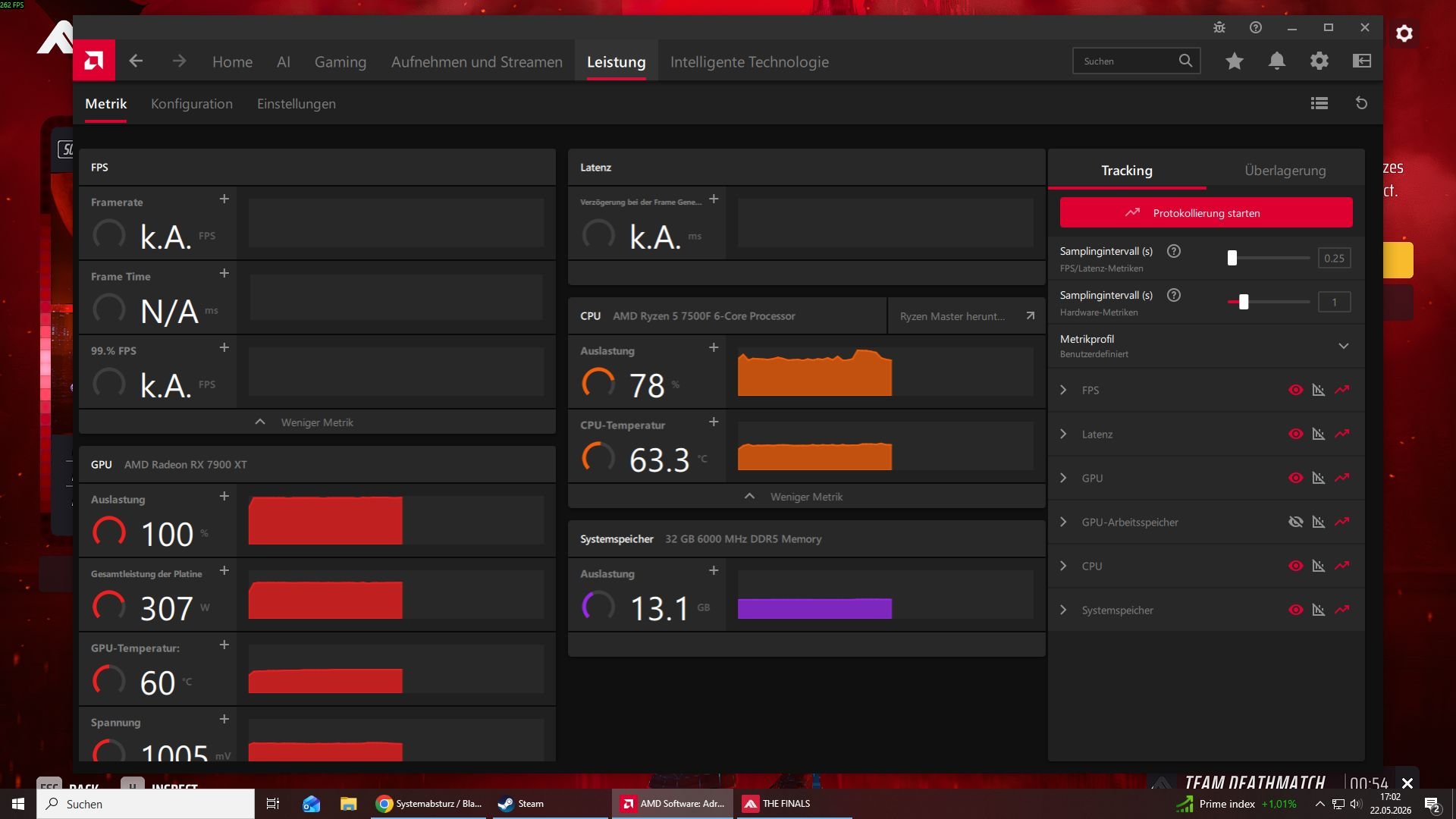Click the trend-line logging icon for CPU

click(1342, 566)
